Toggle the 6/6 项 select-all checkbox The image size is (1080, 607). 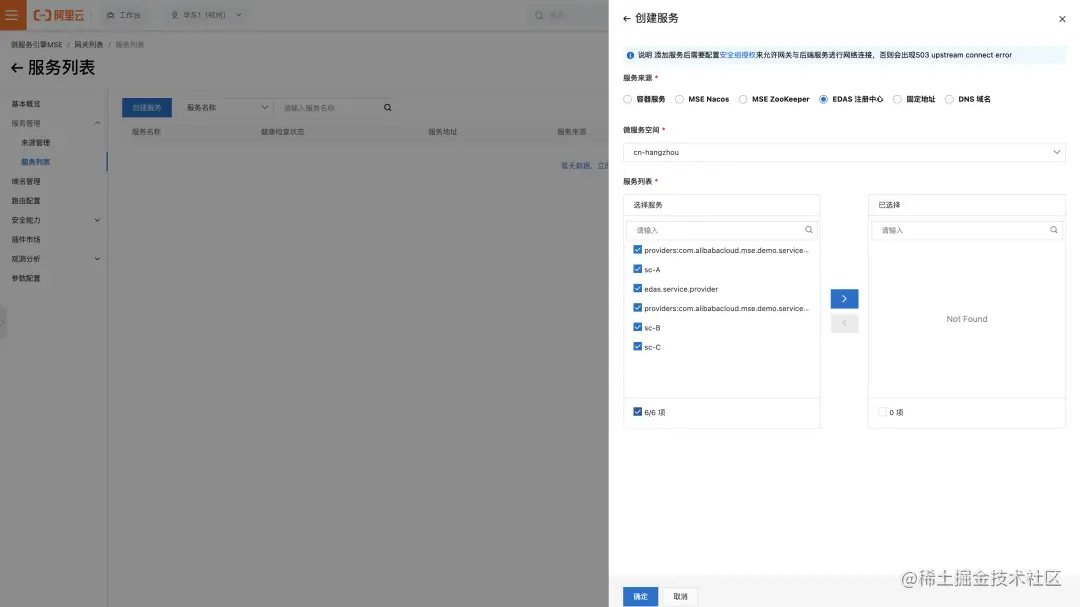(638, 412)
